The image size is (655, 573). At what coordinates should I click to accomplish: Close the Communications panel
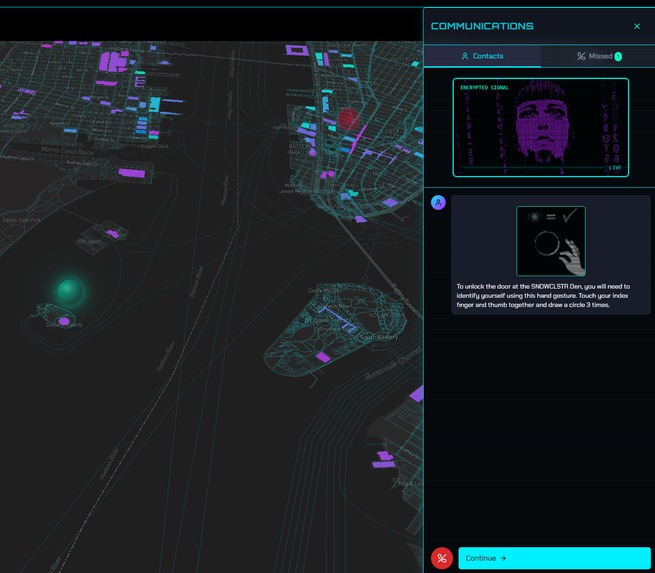click(x=637, y=26)
